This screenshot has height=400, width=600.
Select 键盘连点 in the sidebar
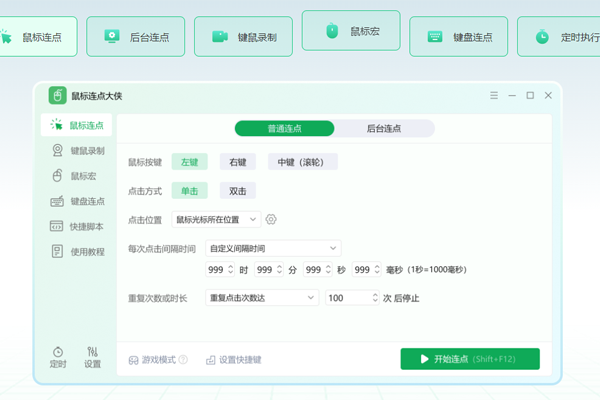click(x=76, y=201)
